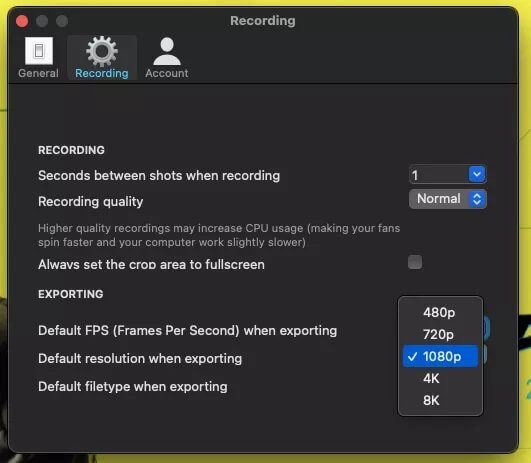
Task: Close the Recording preferences window
Action: [x=22, y=21]
